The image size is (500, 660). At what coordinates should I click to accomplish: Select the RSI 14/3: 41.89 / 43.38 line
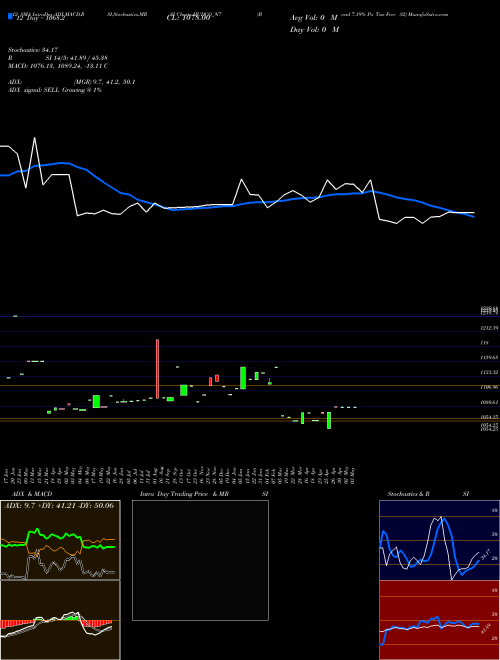coord(57,58)
